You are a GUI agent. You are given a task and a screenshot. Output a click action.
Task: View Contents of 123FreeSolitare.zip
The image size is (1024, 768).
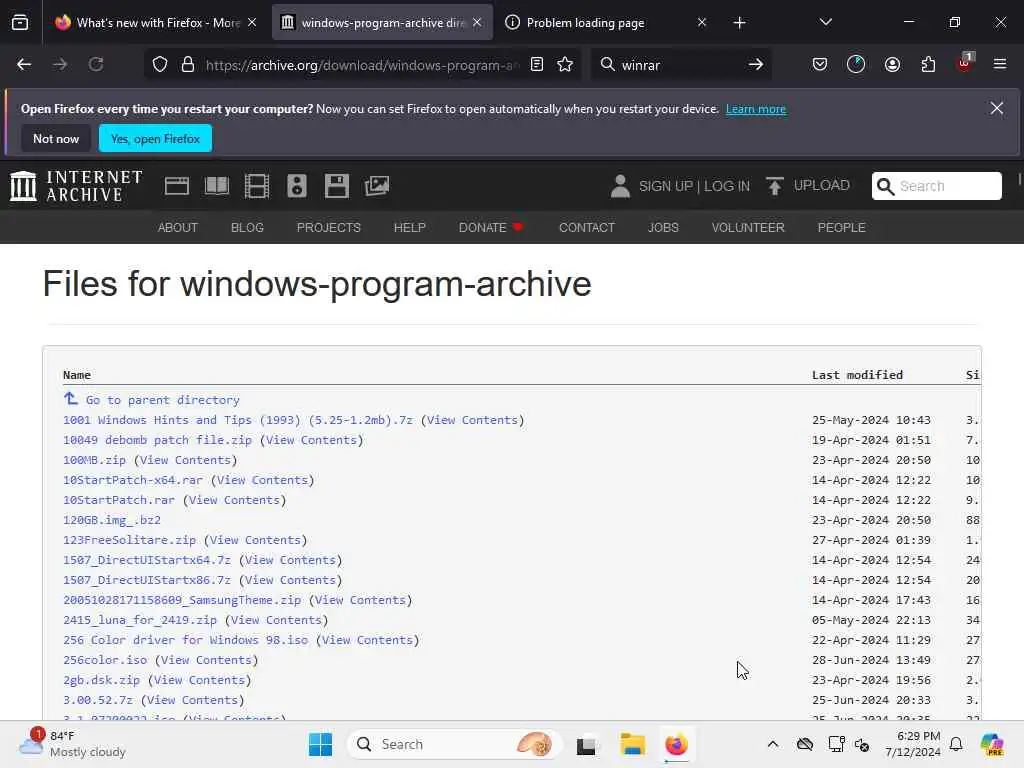(255, 540)
